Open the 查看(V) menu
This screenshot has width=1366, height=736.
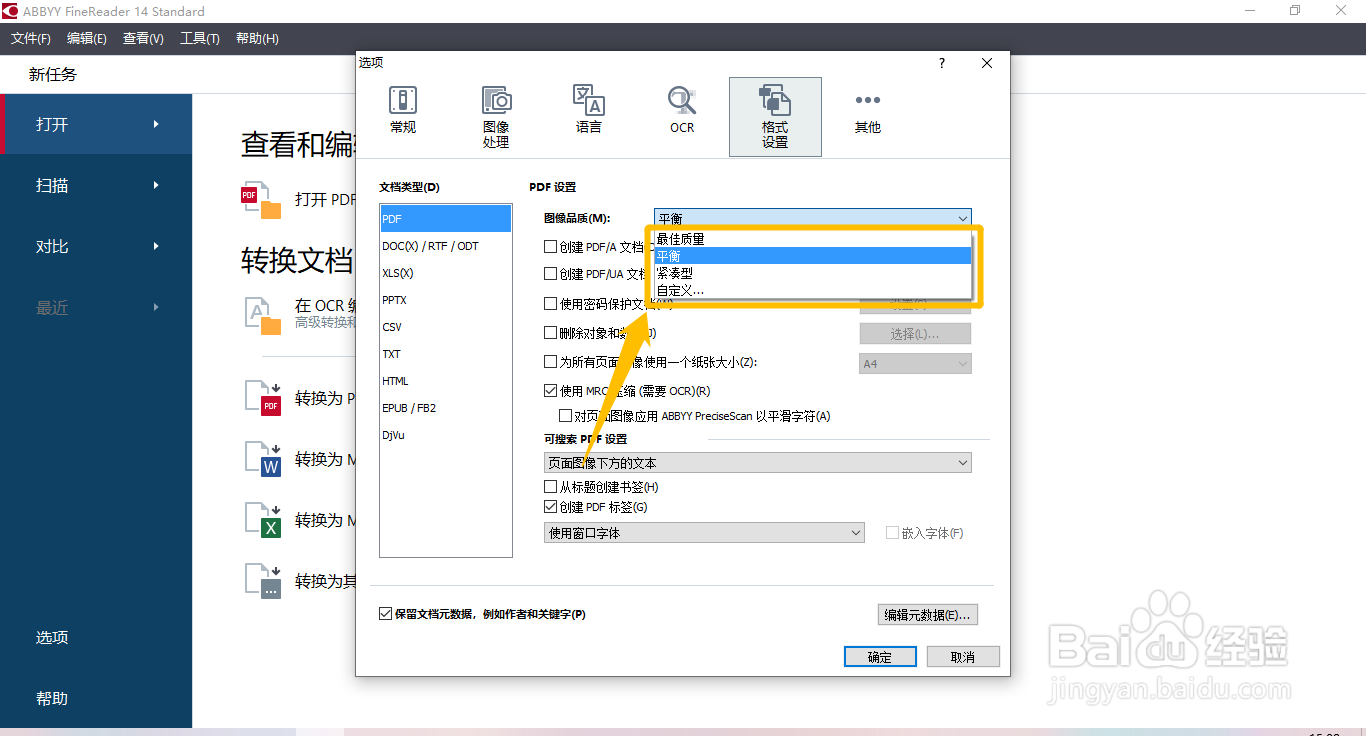[x=143, y=38]
